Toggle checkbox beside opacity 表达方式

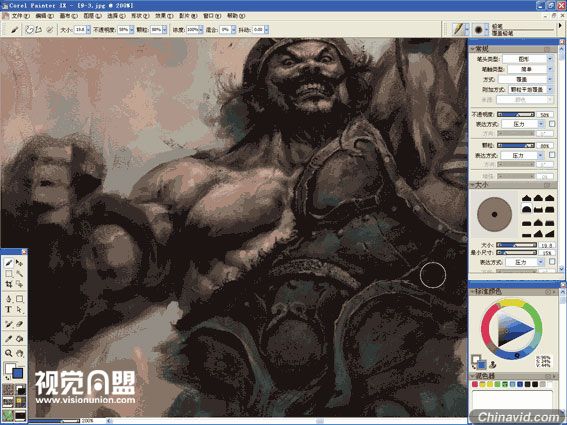[x=552, y=124]
